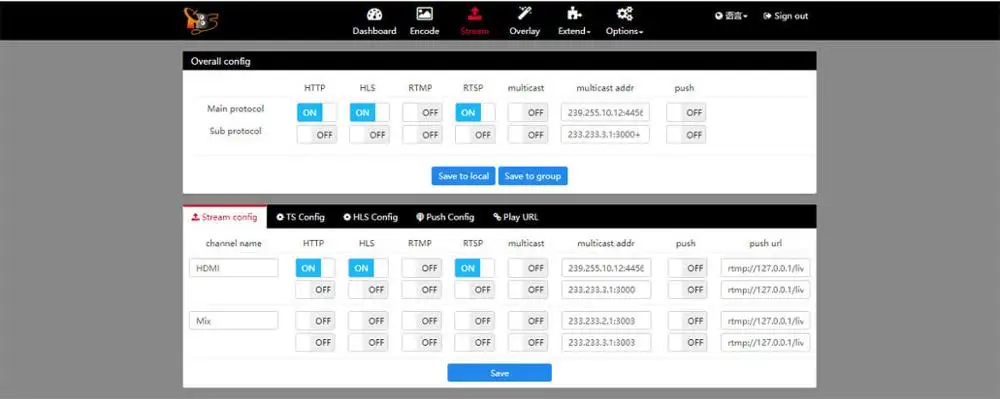Click the Save to group button
1000x399 pixels.
coord(533,176)
